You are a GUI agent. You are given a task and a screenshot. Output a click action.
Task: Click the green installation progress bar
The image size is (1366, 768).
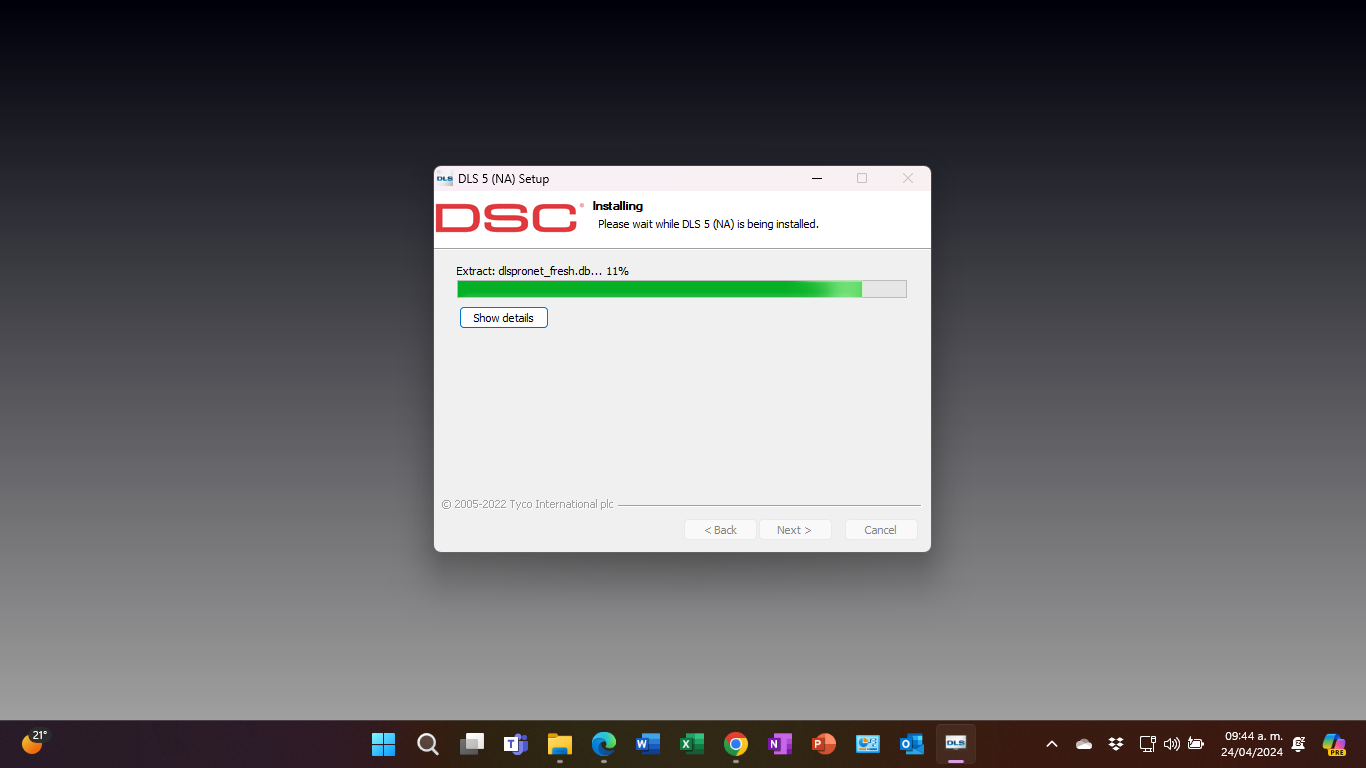coord(682,289)
